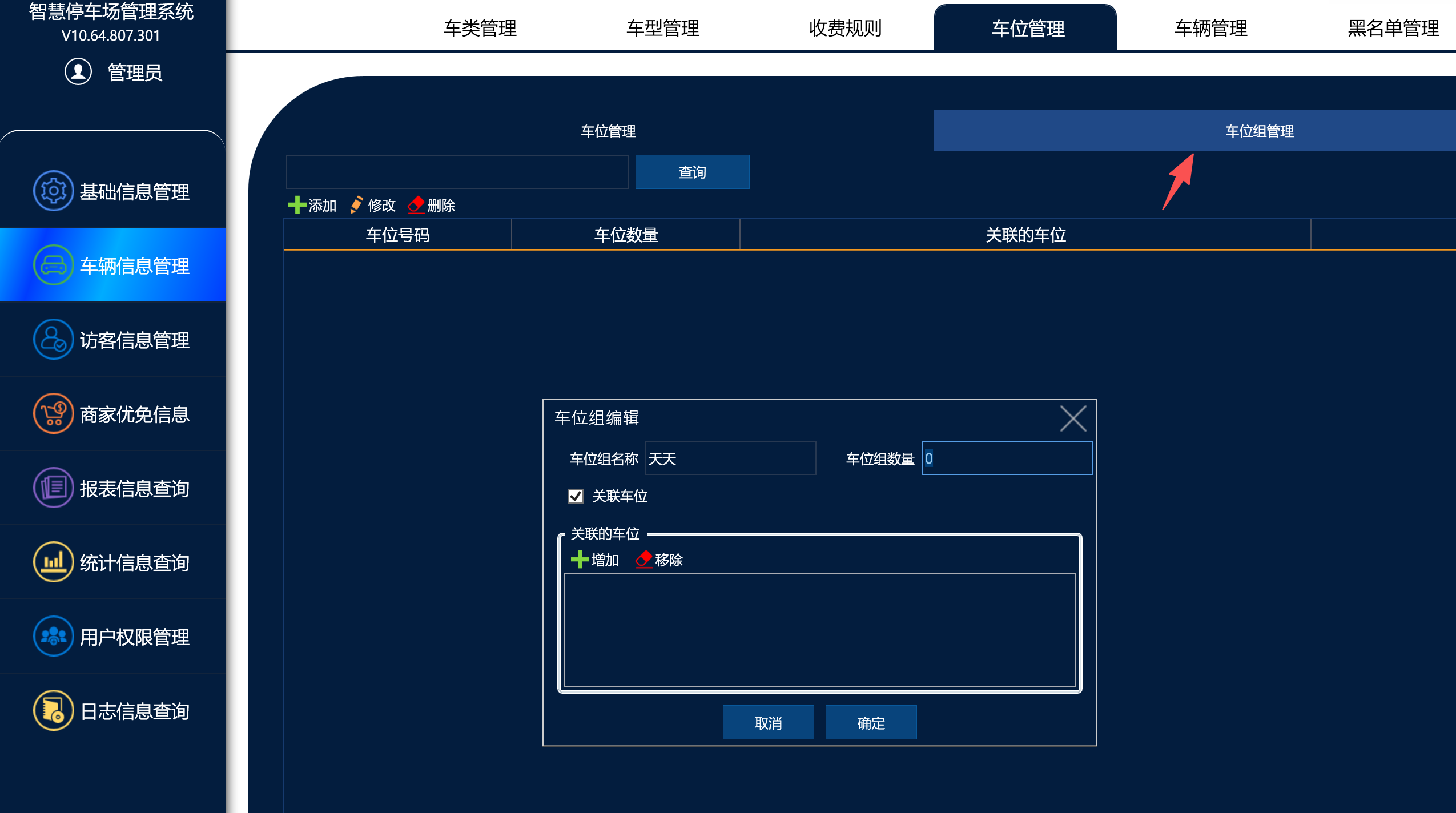Open 用户权限管理 users icon
The width and height of the screenshot is (1456, 813).
53,636
